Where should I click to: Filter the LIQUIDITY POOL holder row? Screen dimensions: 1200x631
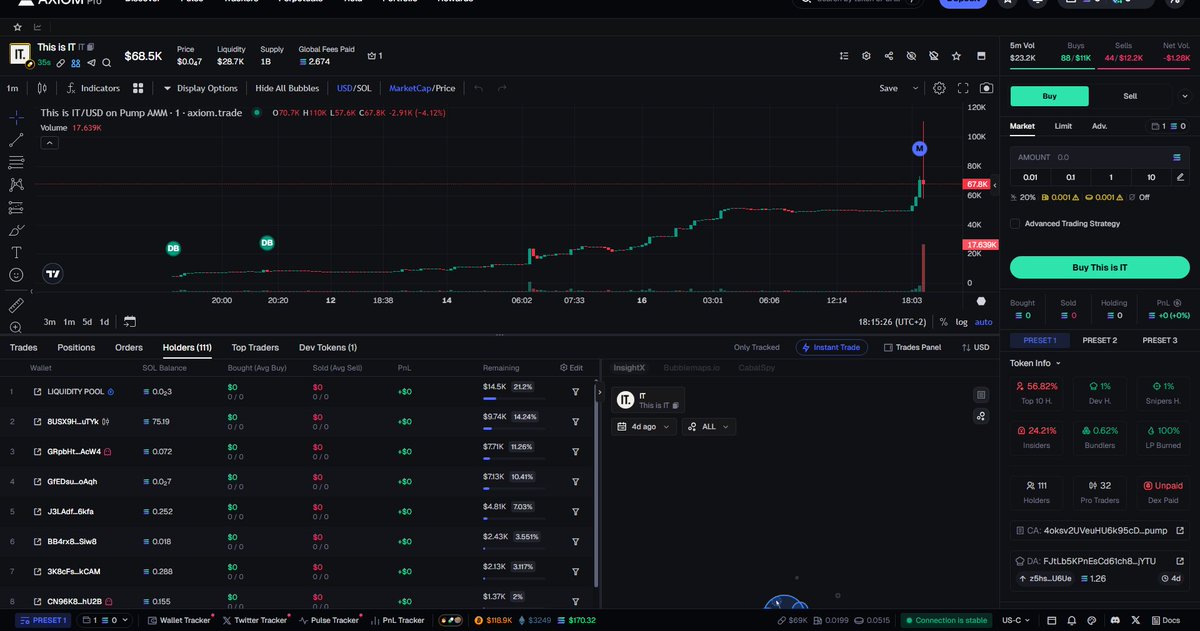(576, 392)
